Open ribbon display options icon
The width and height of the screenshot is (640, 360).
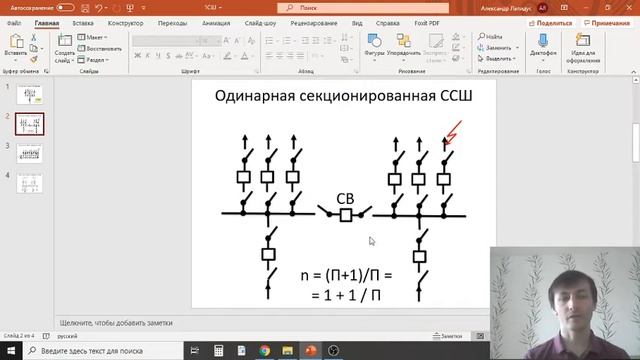click(x=564, y=8)
